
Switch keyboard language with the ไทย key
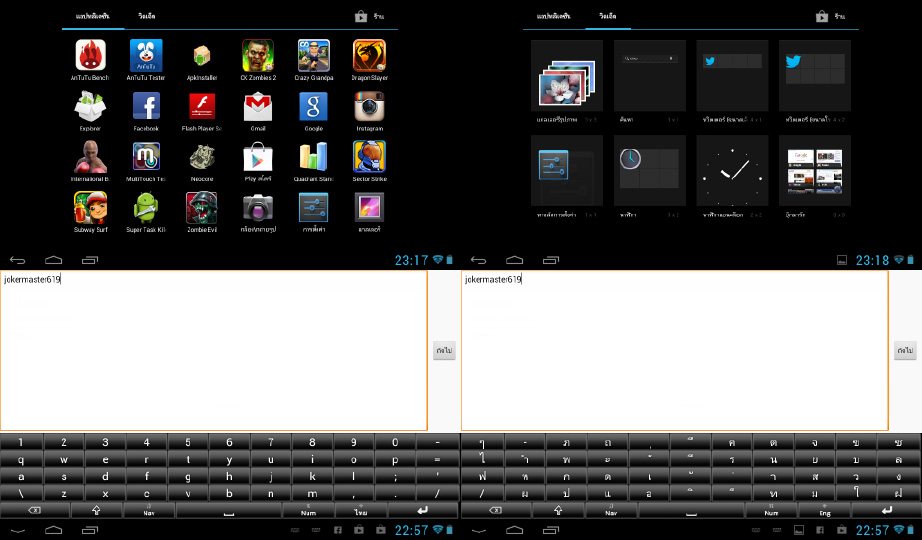[361, 510]
